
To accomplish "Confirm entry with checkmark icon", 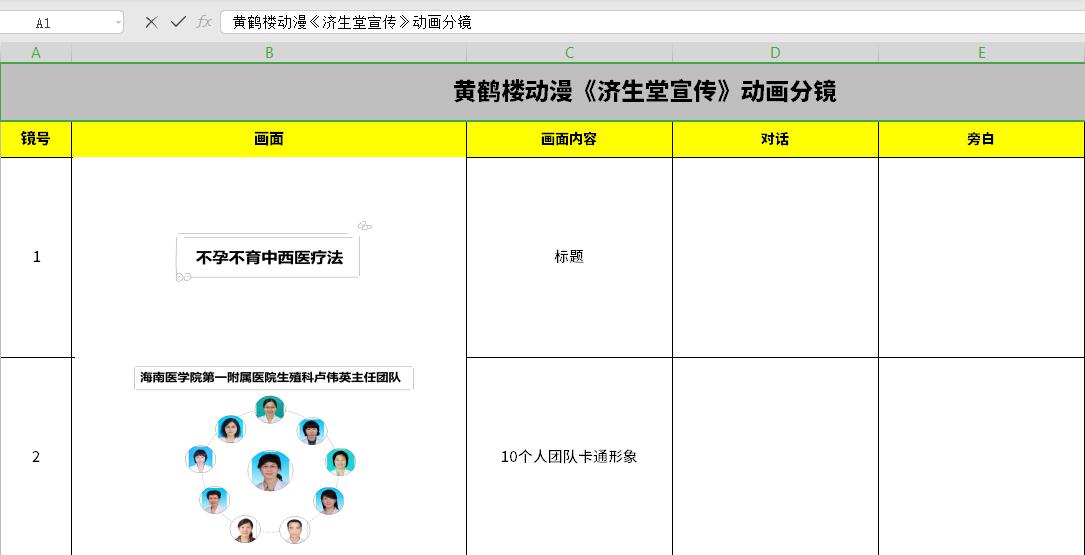I will 178,22.
